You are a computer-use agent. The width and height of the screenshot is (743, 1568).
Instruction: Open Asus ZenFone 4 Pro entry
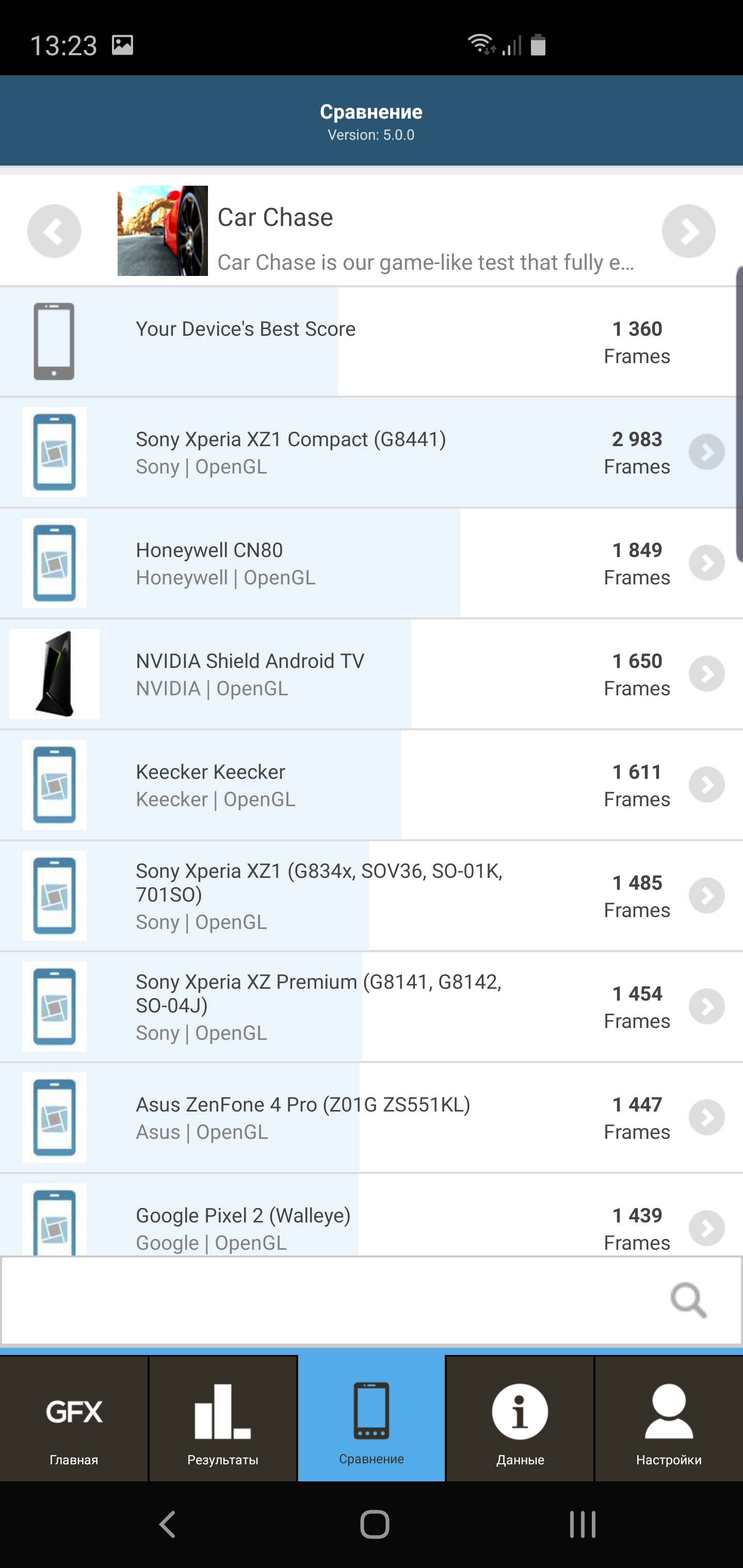tap(303, 1118)
